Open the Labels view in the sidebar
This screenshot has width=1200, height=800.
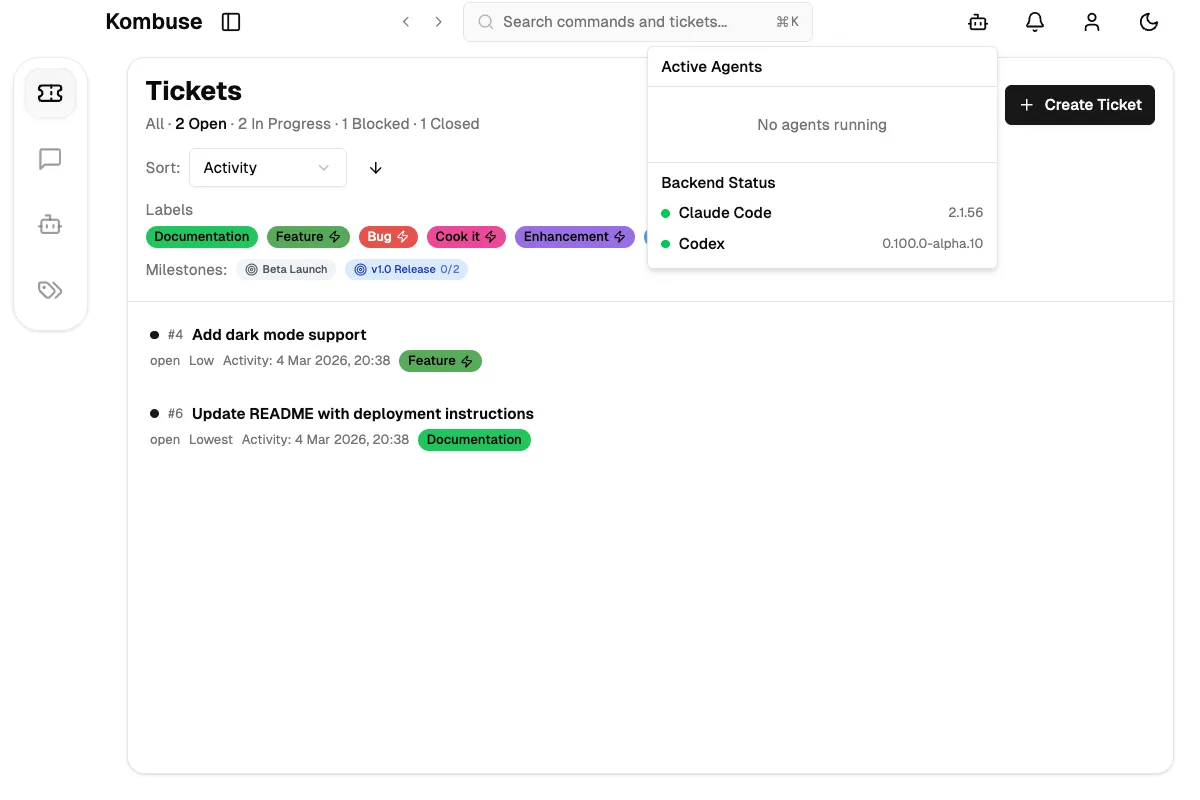49,290
